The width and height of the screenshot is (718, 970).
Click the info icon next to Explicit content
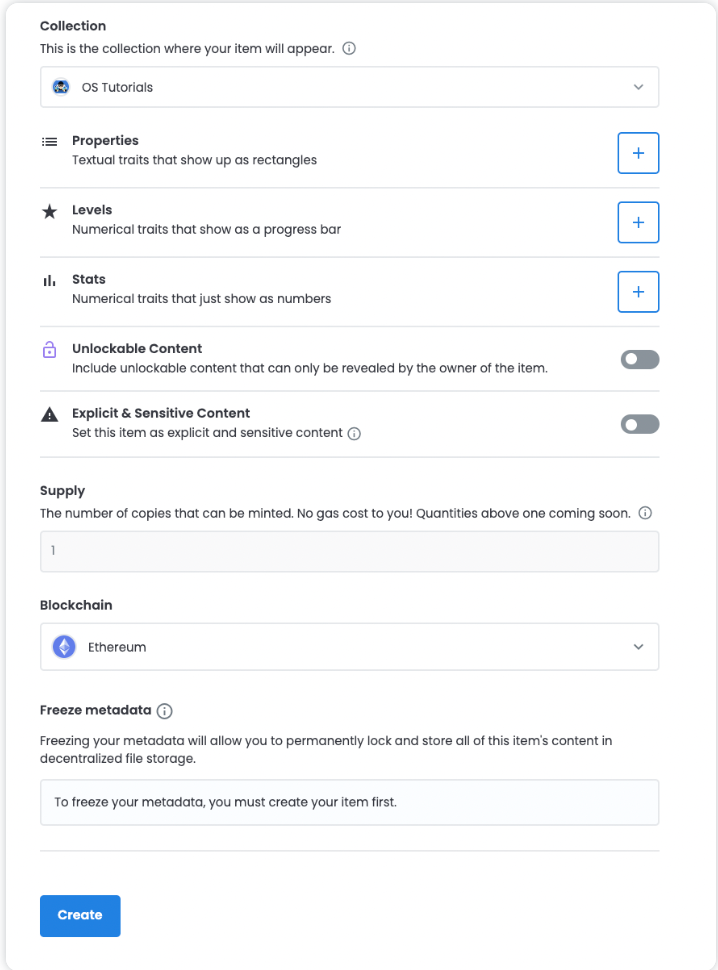tap(354, 434)
